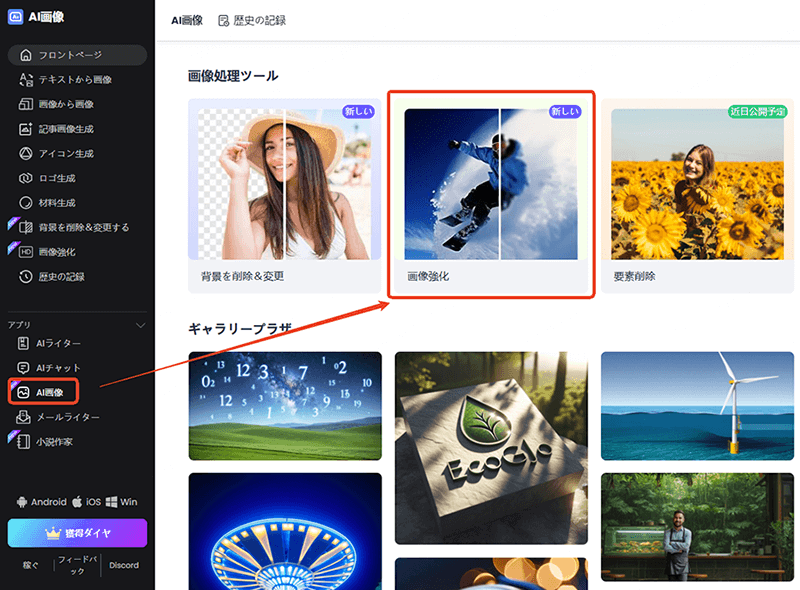Collapse the アプリ section chevron
The height and width of the screenshot is (590, 800).
(x=140, y=325)
